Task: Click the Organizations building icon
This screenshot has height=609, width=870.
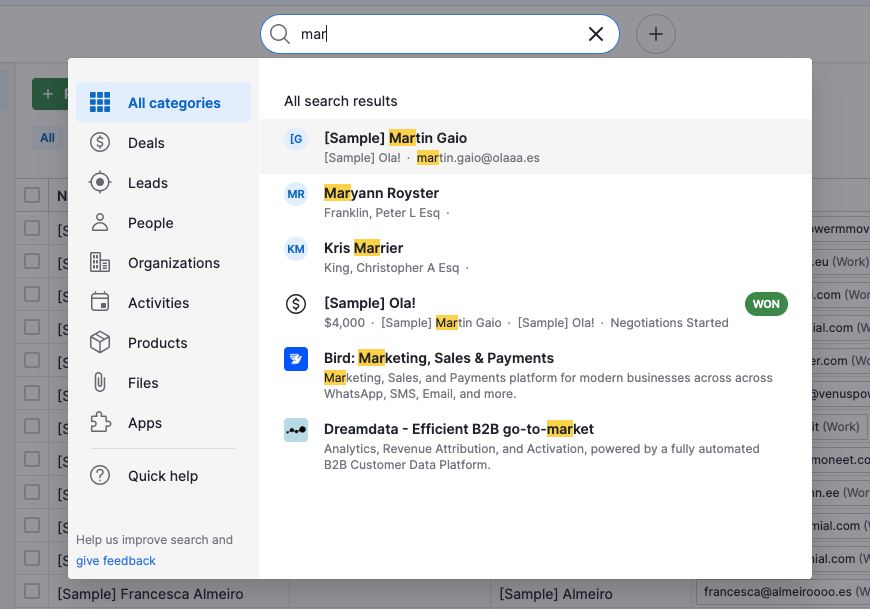Action: (x=100, y=262)
